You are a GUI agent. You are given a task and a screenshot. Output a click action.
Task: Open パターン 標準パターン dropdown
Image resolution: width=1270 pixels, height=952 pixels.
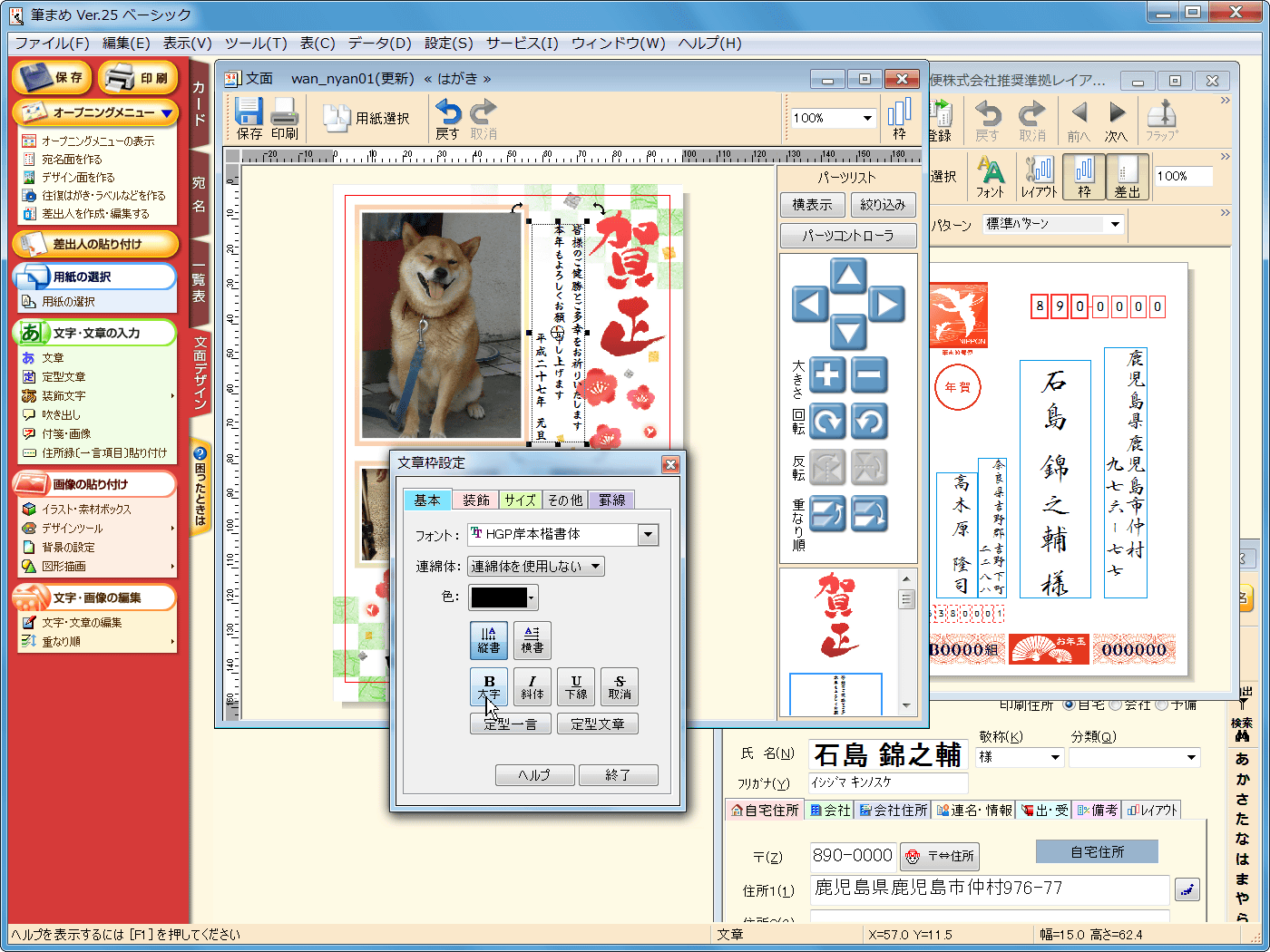[x=1115, y=224]
